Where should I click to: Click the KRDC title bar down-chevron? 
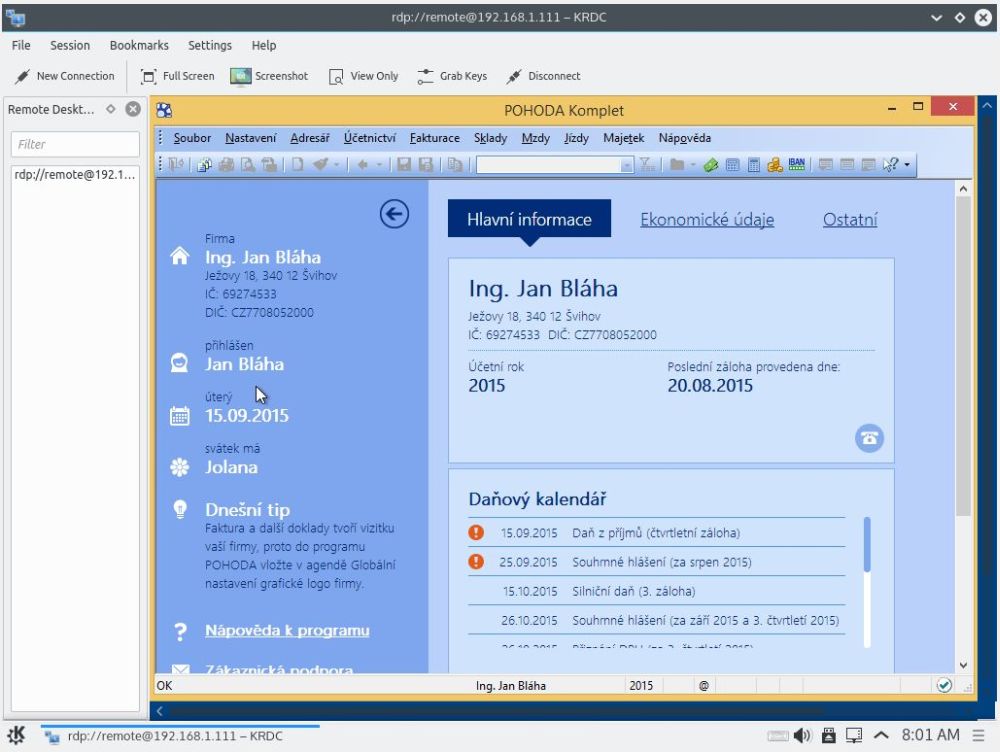pos(936,17)
